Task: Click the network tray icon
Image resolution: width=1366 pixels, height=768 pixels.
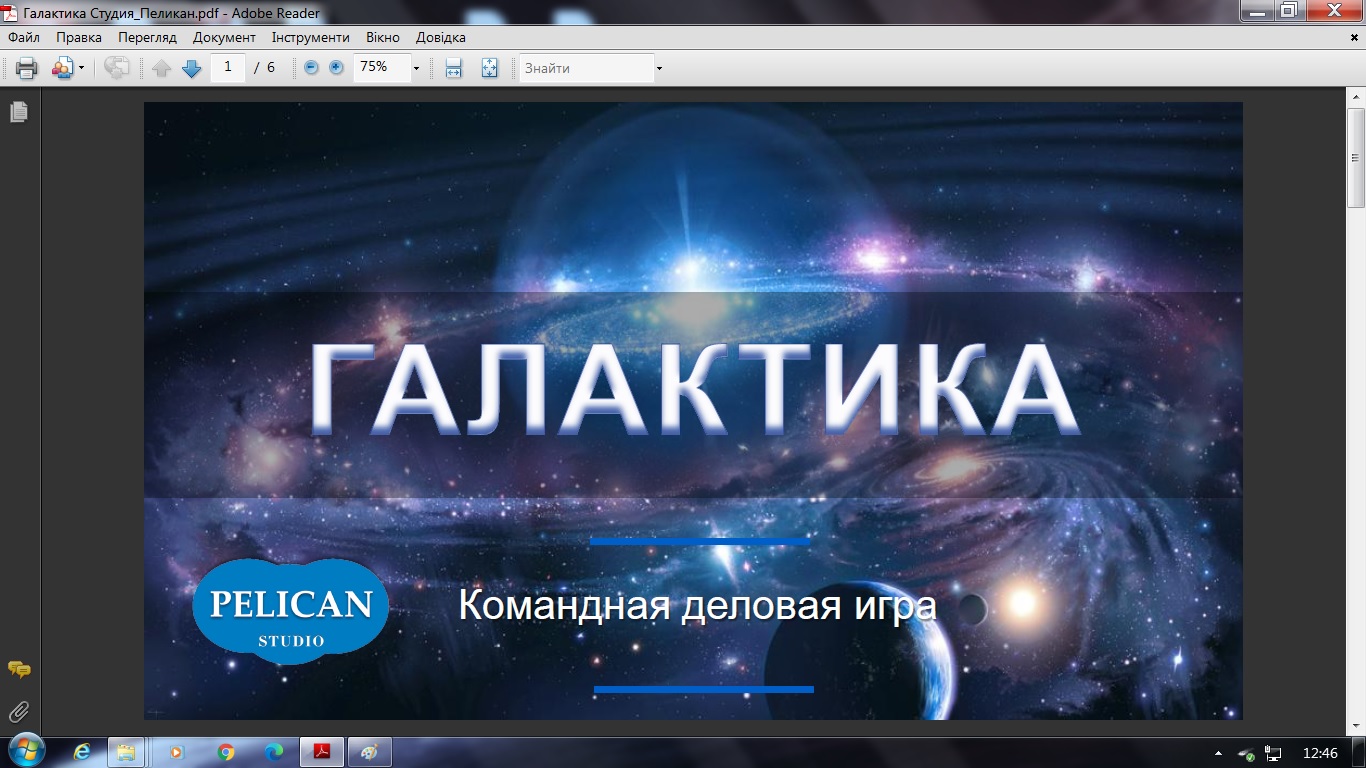Action: [1274, 753]
